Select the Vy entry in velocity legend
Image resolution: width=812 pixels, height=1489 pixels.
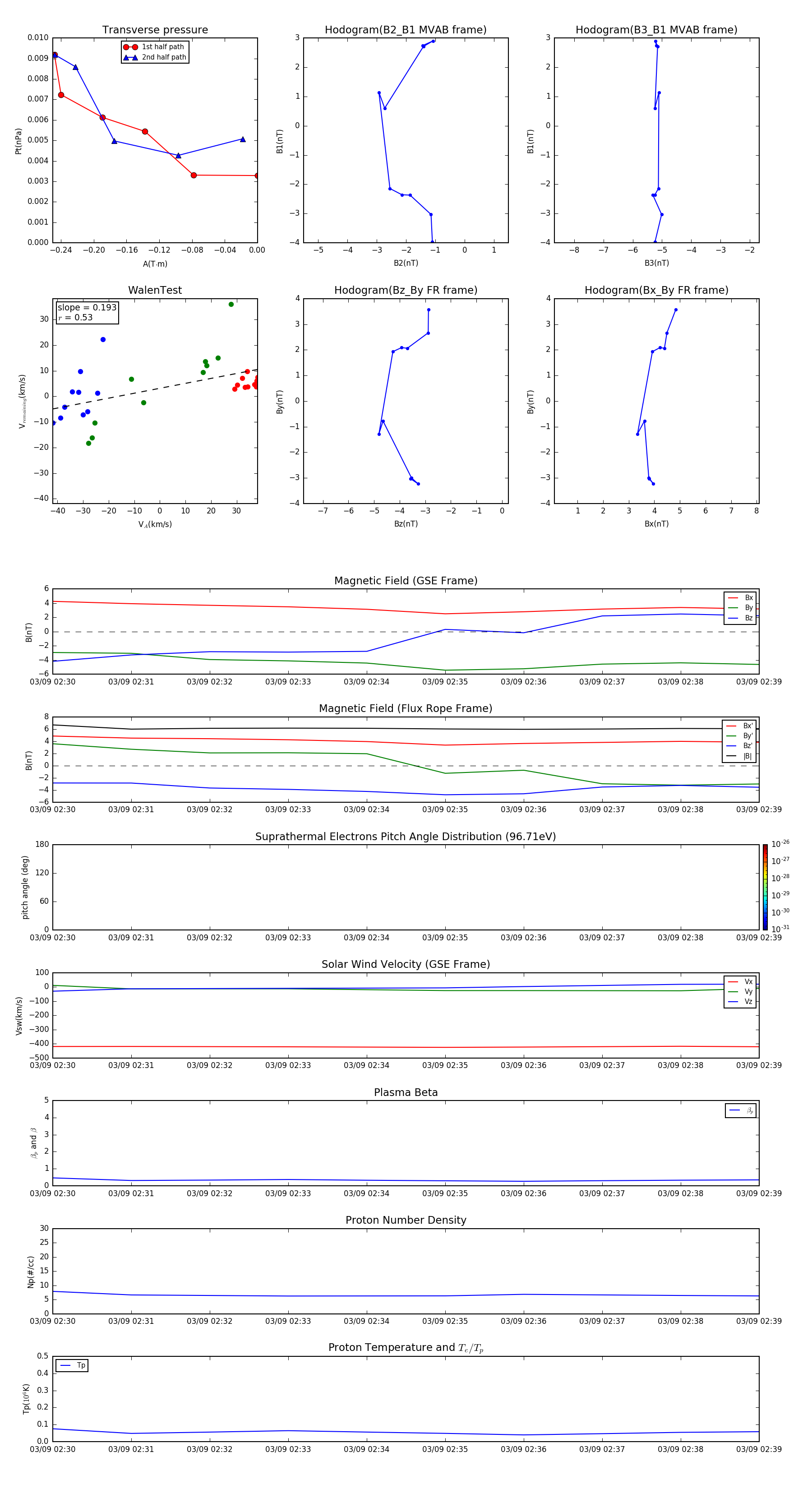click(x=740, y=992)
